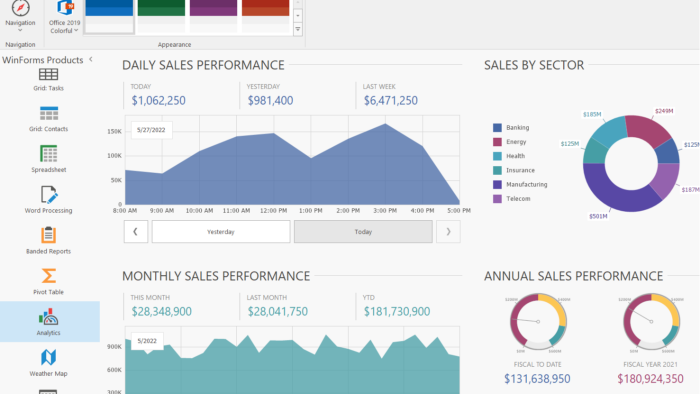Click the Telecom legend marker
Viewport: 700px width, 394px height.
(x=497, y=199)
